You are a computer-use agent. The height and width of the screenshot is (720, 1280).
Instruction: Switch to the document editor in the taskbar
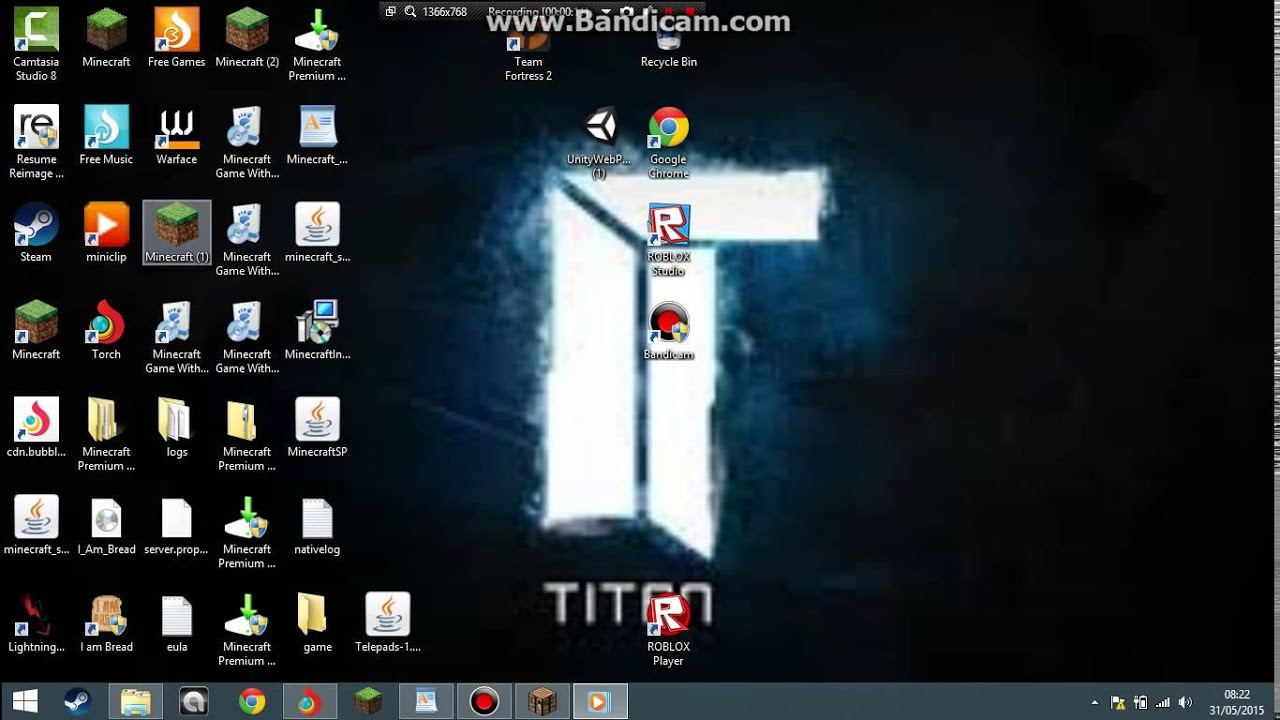coord(426,702)
